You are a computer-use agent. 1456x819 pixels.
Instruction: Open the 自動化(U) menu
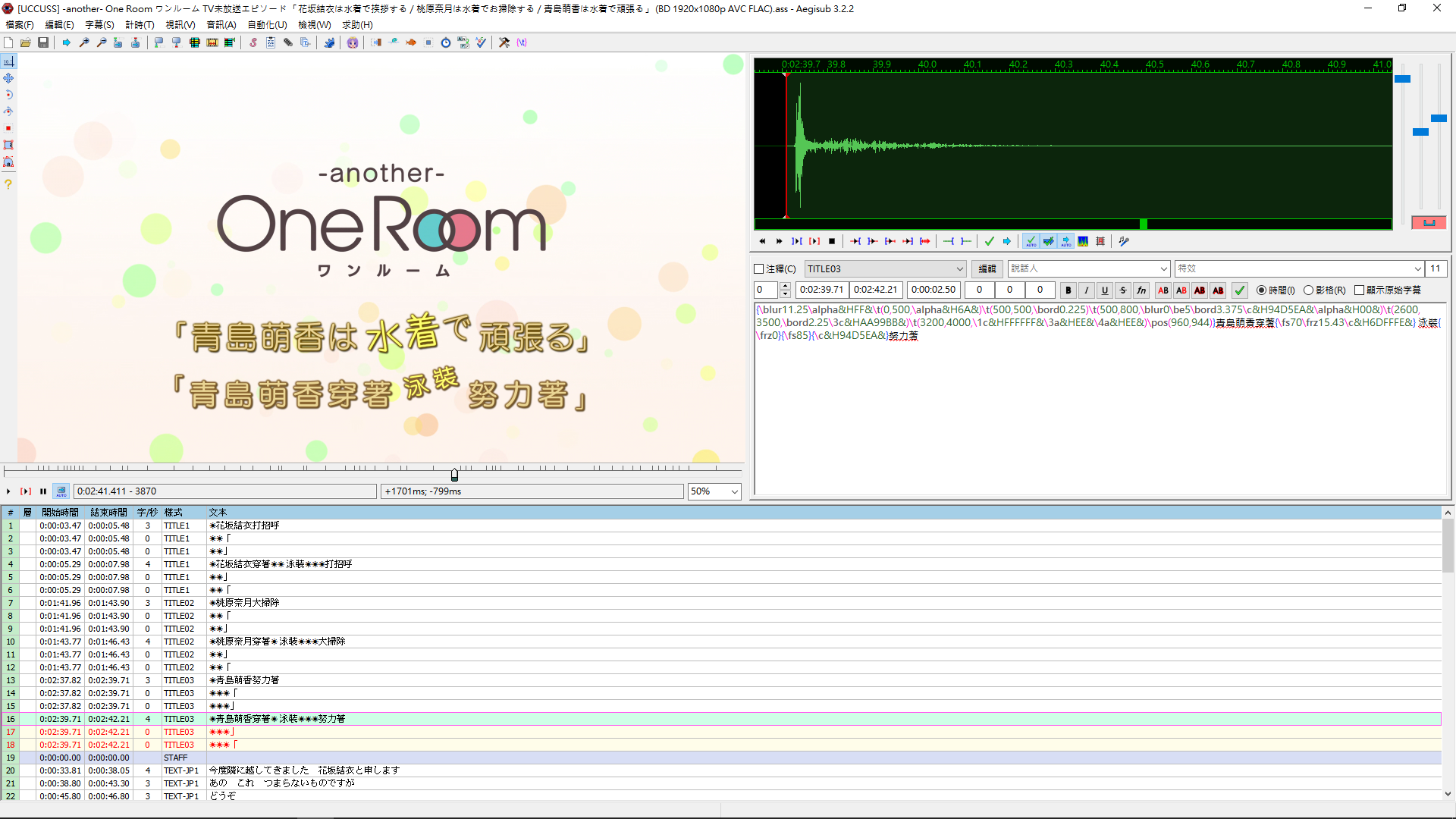(267, 25)
